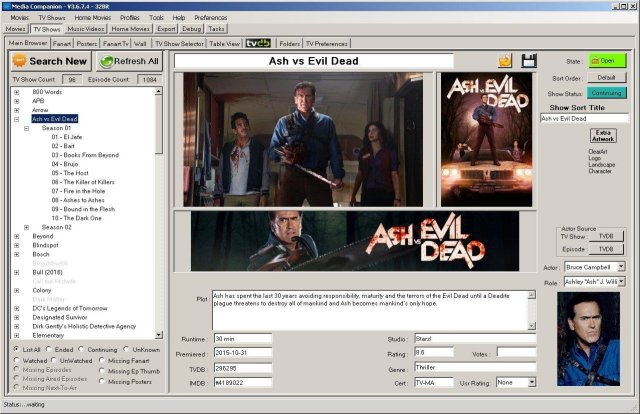This screenshot has width=640, height=414.
Task: Switch to the Table View tab
Action: pos(224,43)
